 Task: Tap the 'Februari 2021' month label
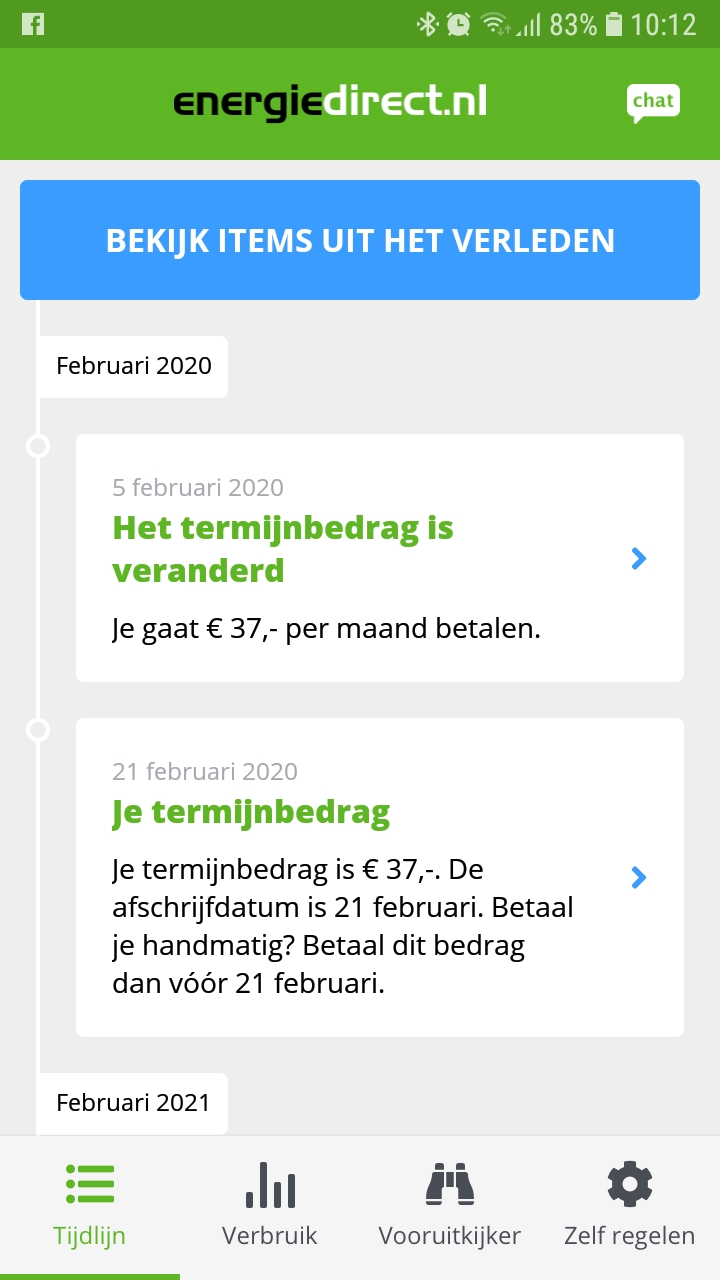(134, 1103)
